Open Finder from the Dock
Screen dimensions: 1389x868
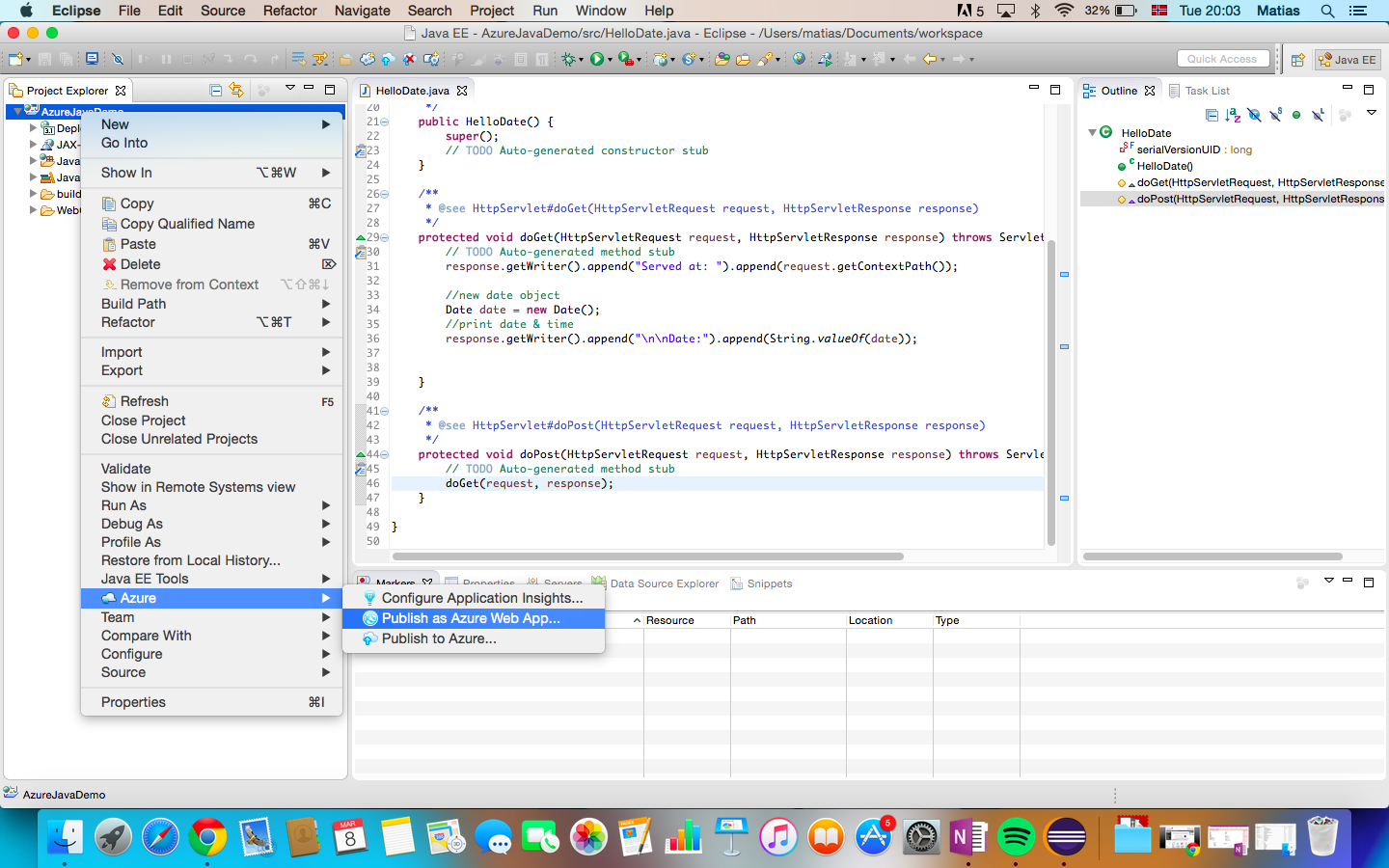point(65,836)
